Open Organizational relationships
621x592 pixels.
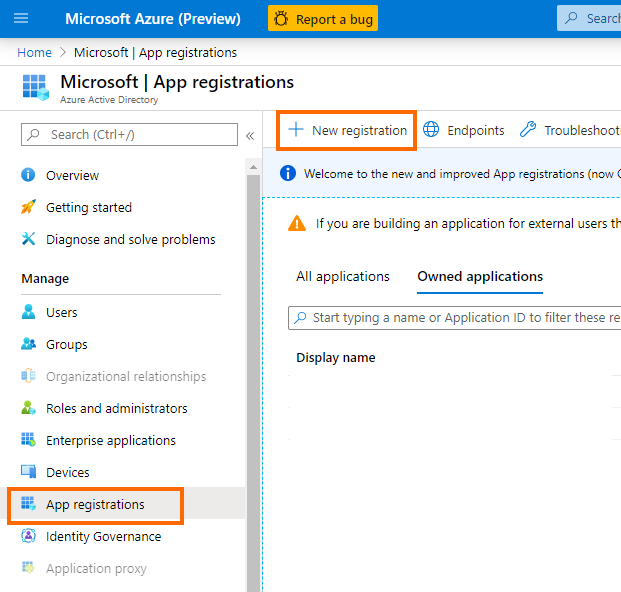coord(126,376)
